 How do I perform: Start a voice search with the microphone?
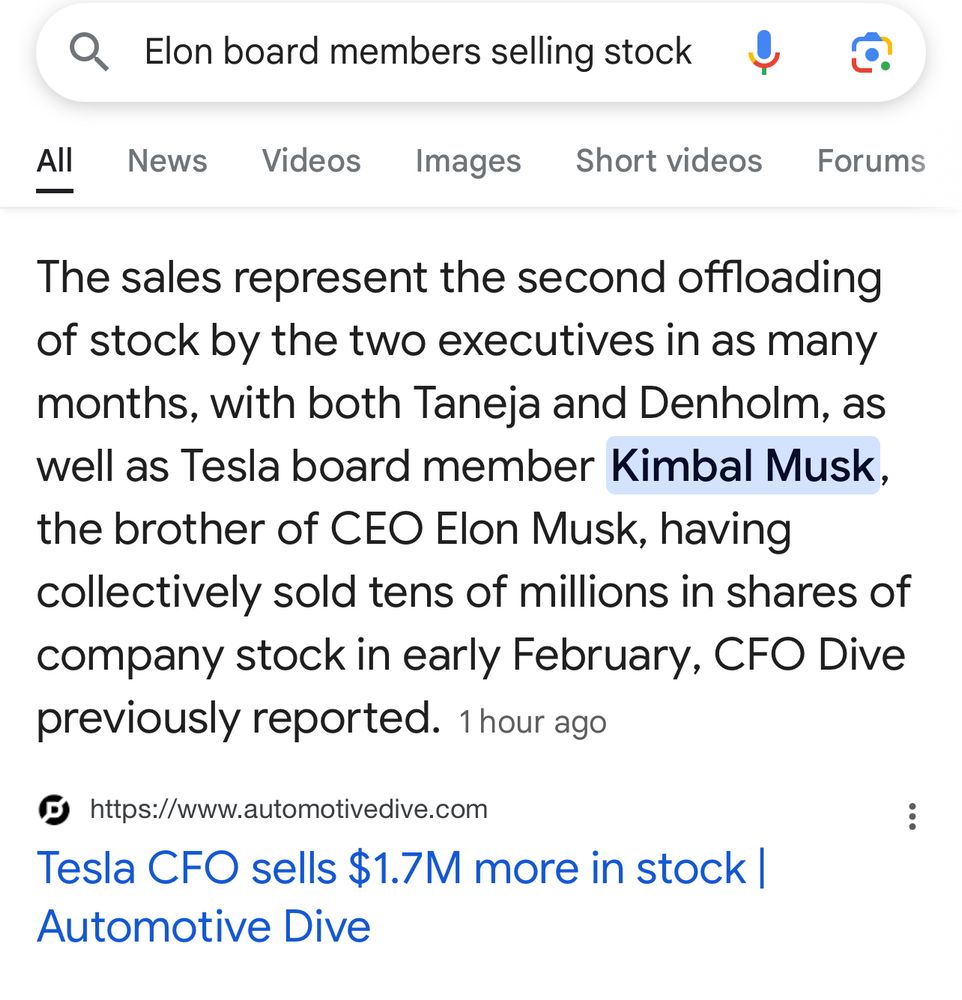[x=764, y=52]
